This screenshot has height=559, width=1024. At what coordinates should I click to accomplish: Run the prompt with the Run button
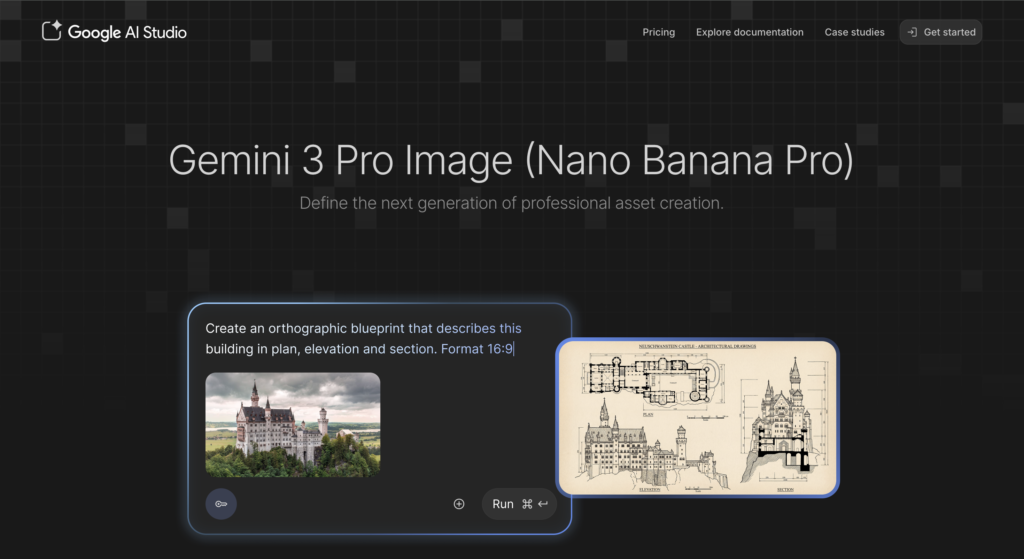503,504
